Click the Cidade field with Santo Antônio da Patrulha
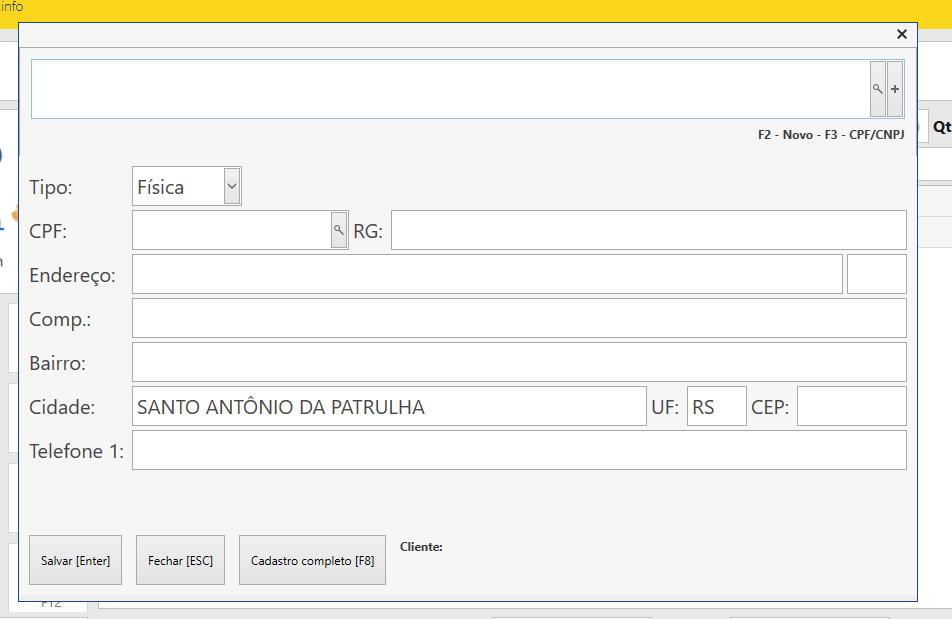This screenshot has height=619, width=952. 389,406
